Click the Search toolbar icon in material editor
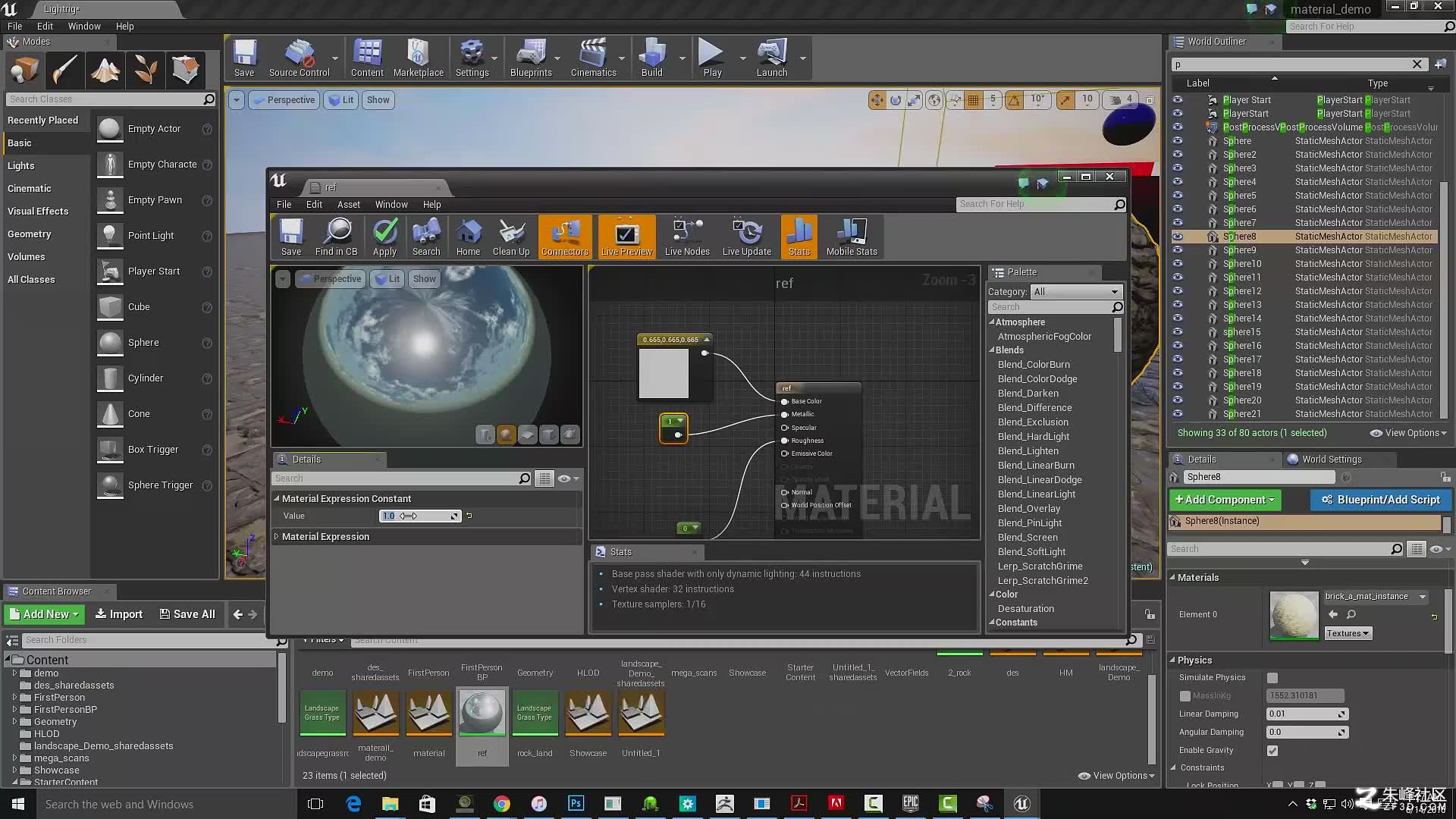The width and height of the screenshot is (1456, 819). click(x=426, y=237)
